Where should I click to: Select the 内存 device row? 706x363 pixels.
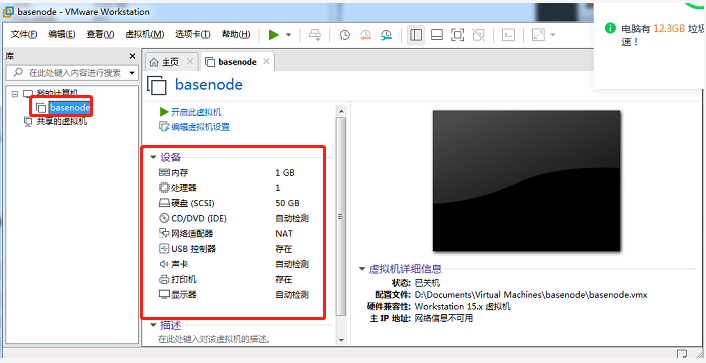tap(234, 172)
